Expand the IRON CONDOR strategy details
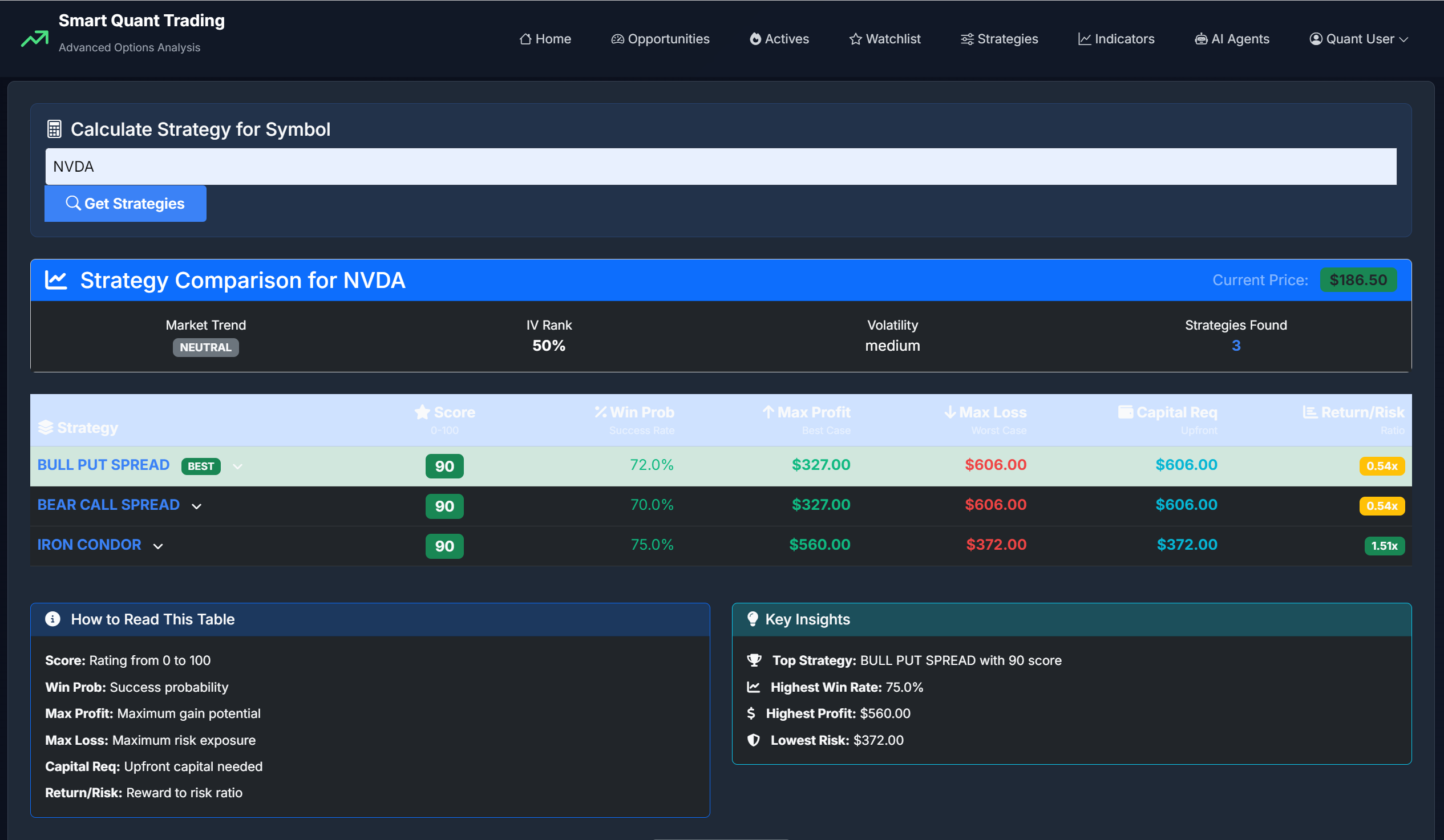 pyautogui.click(x=158, y=546)
